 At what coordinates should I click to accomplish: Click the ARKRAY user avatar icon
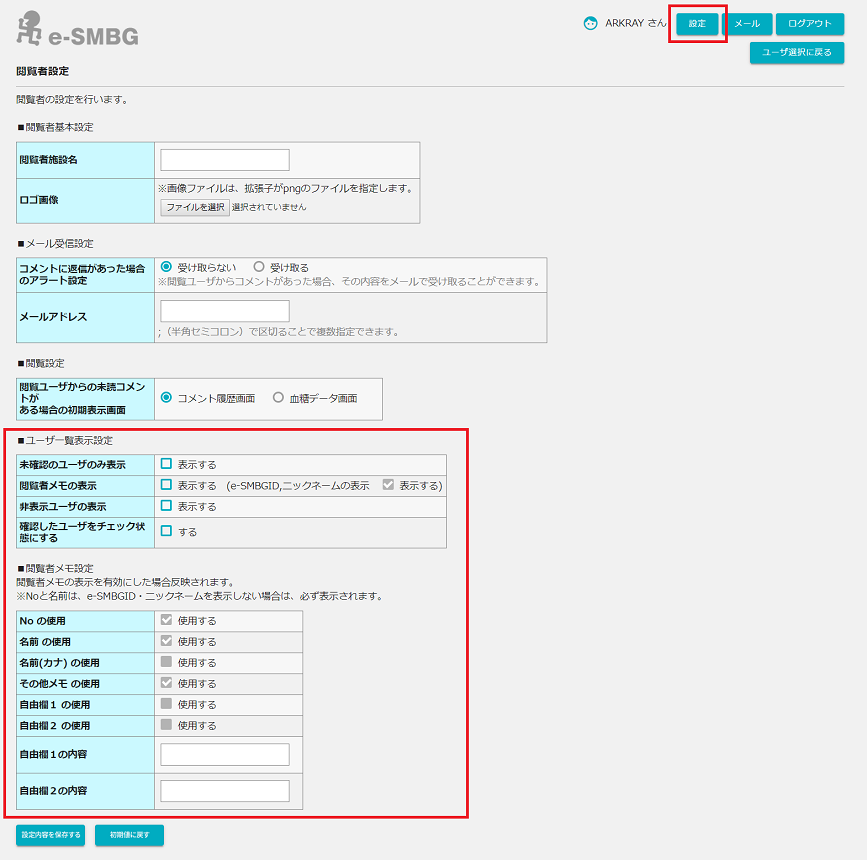tap(591, 23)
